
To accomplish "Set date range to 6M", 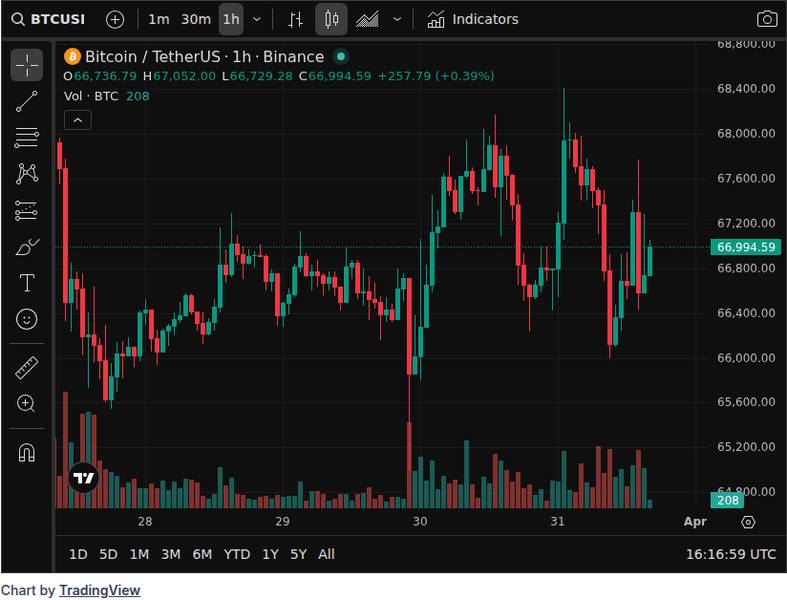I will (202, 554).
